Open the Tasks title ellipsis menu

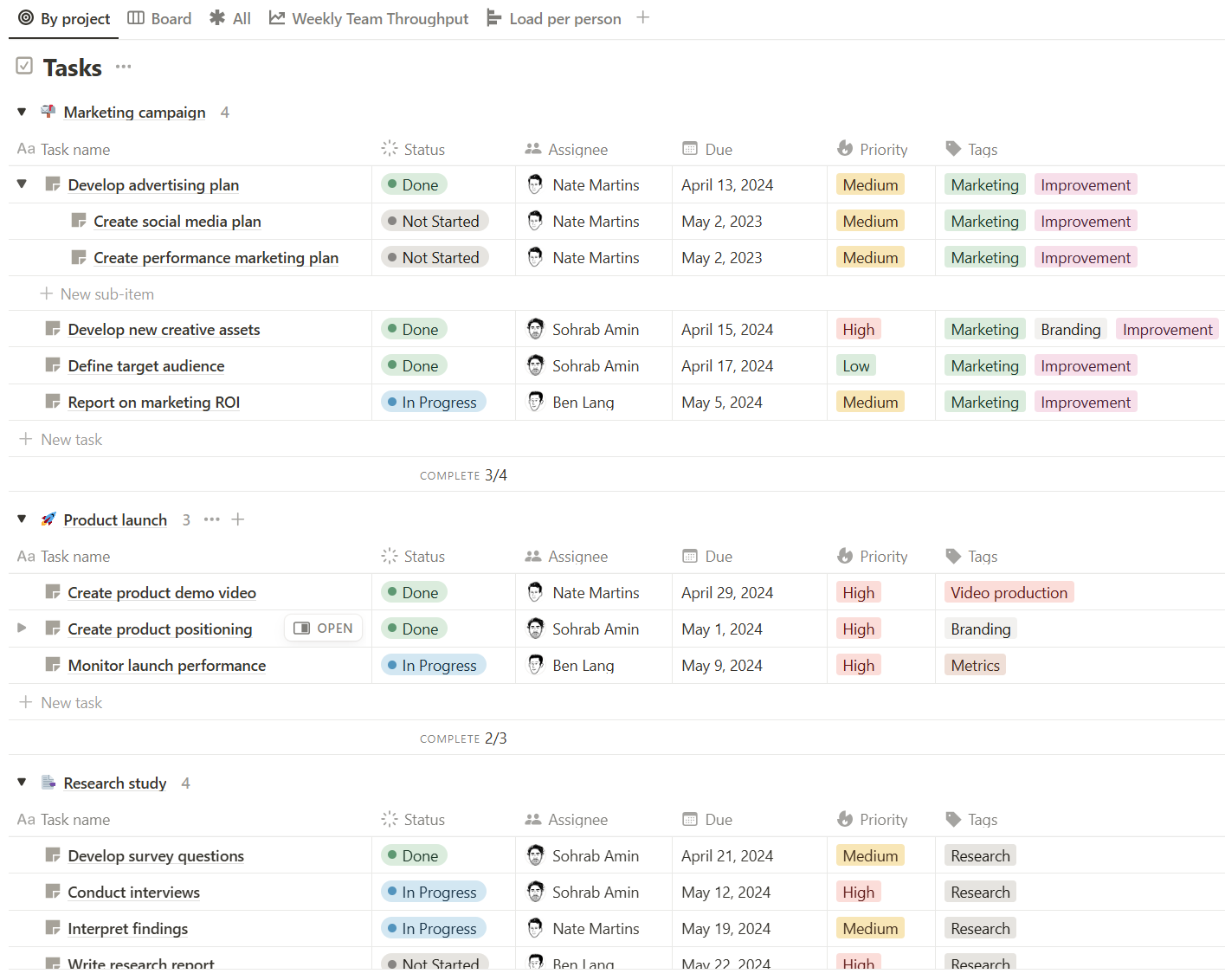click(124, 67)
